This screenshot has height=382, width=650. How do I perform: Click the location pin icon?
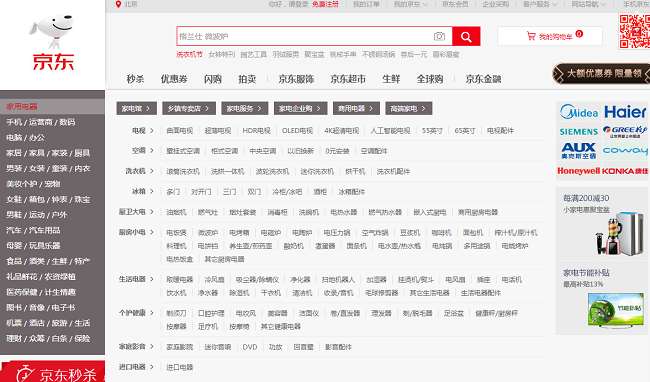[x=118, y=4]
